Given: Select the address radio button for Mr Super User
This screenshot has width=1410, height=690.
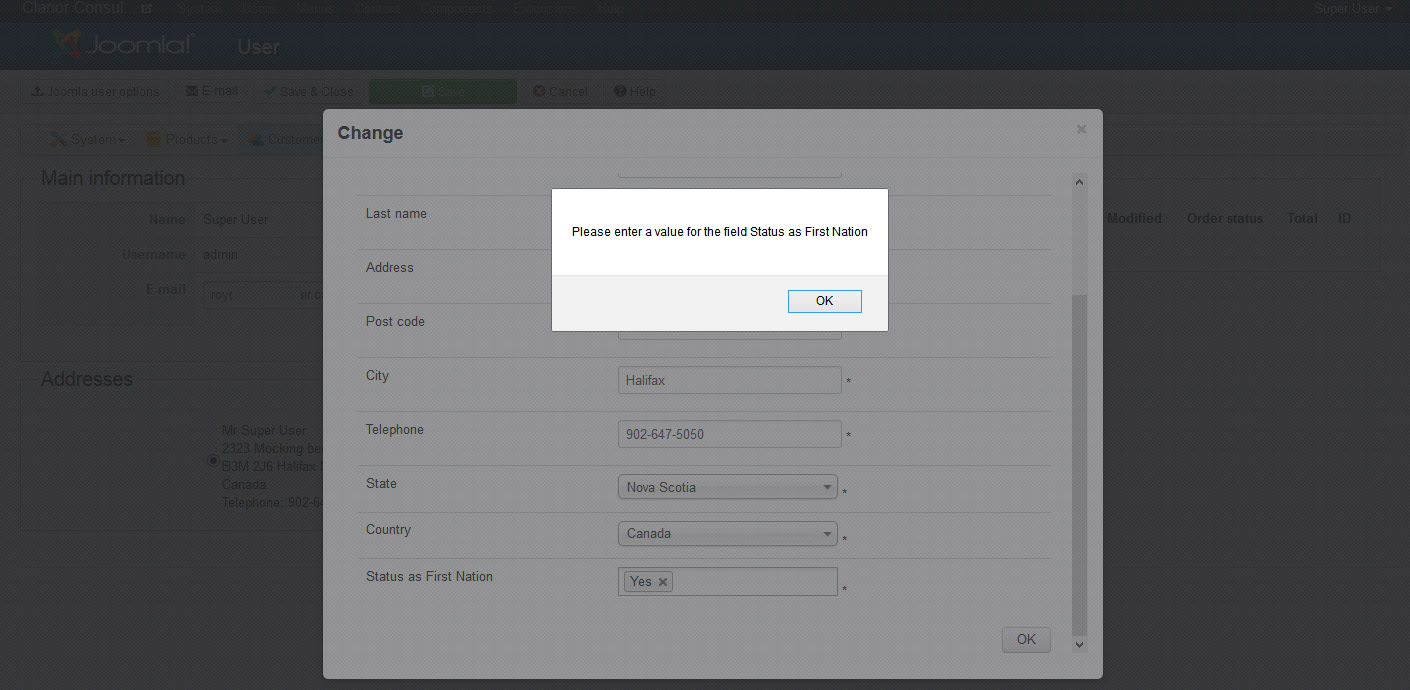Looking at the screenshot, I should tap(212, 460).
